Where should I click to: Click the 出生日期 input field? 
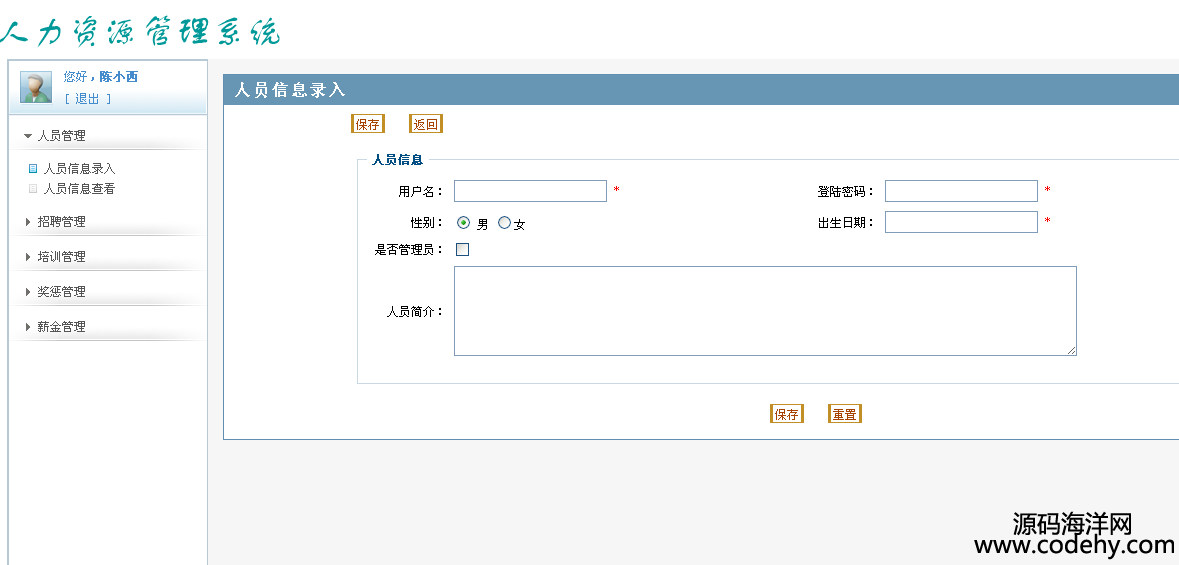pos(961,222)
